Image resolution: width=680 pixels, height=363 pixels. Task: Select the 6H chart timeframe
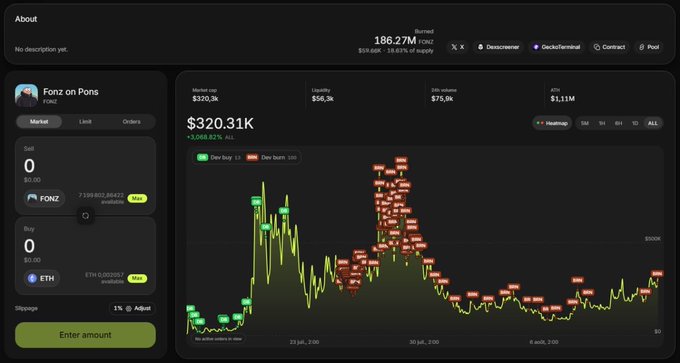[618, 123]
